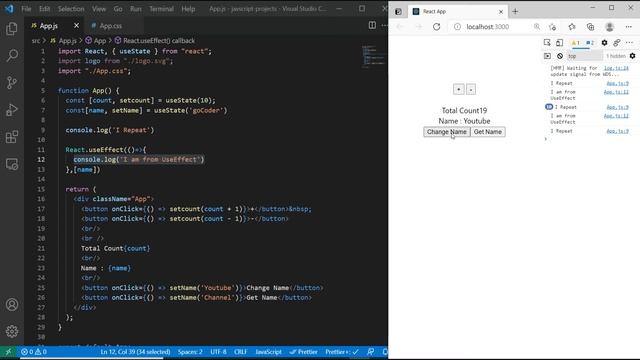Toggle the console sidebar
640x360 pixels.
point(547,56)
